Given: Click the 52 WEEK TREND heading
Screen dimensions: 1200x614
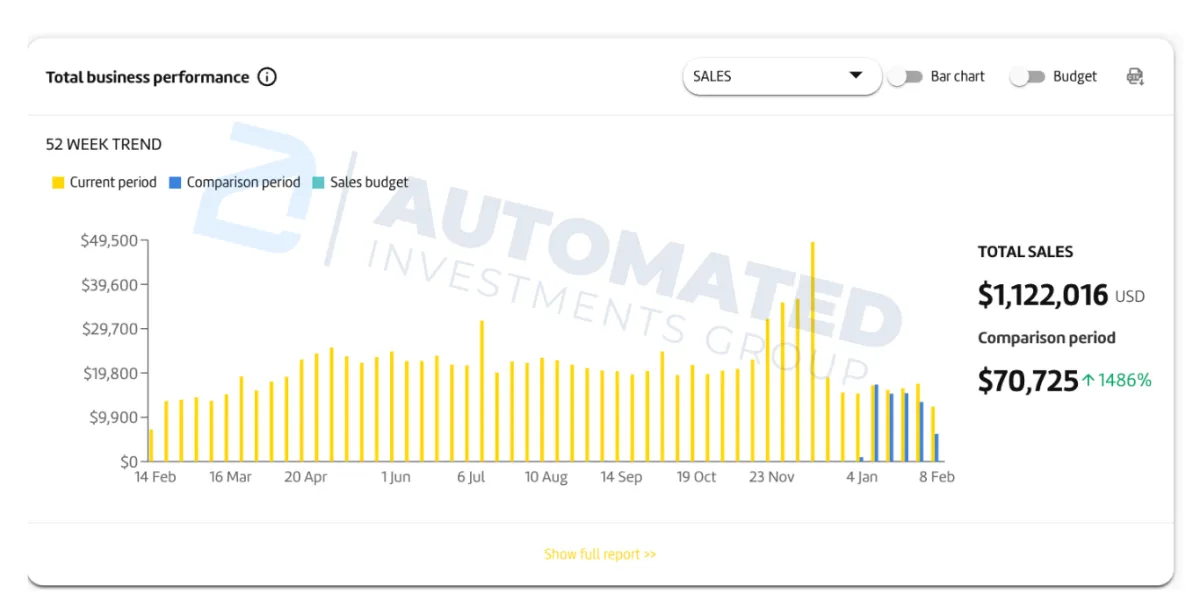Looking at the screenshot, I should (x=104, y=144).
